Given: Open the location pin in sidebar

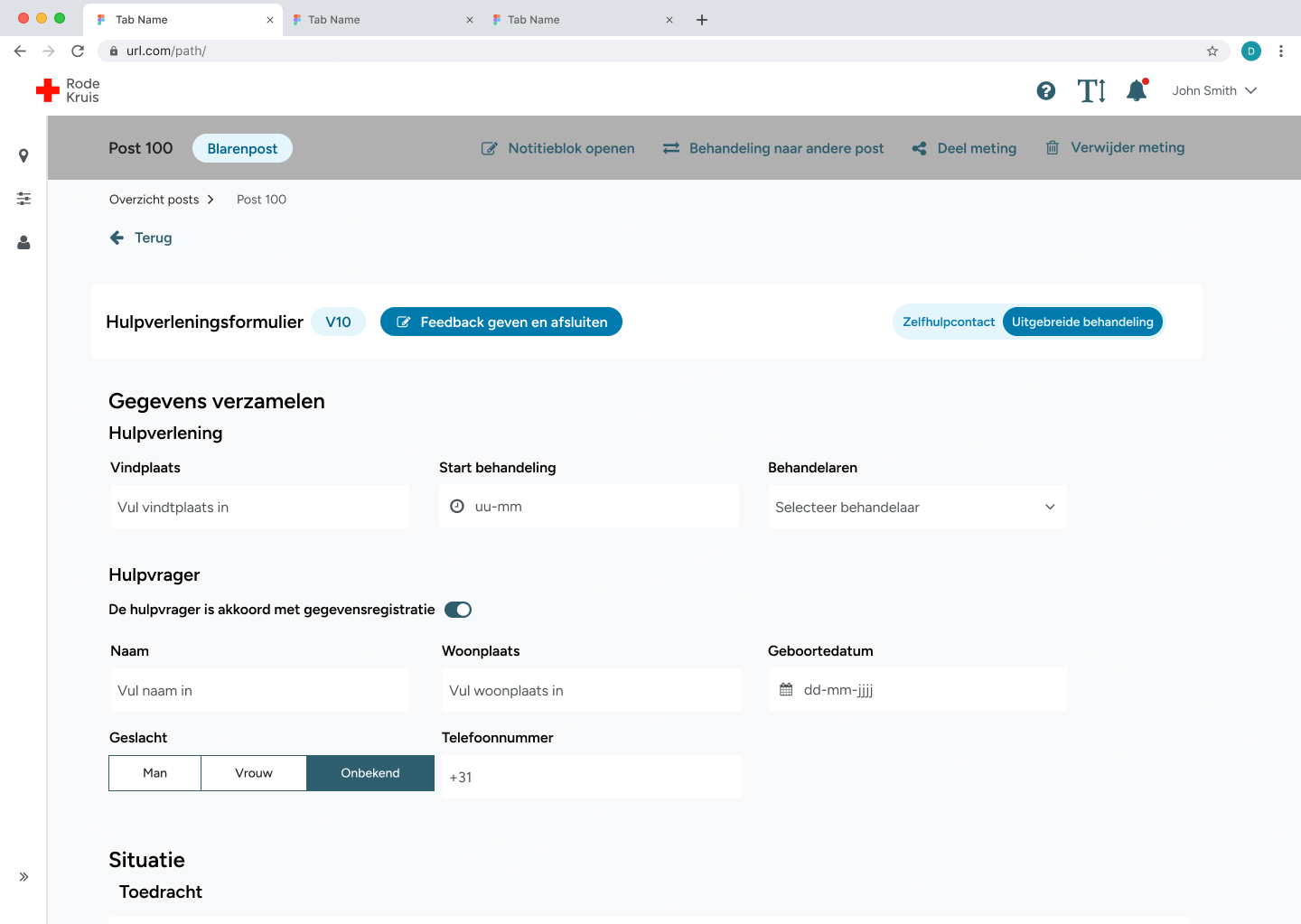Looking at the screenshot, I should pos(23,155).
